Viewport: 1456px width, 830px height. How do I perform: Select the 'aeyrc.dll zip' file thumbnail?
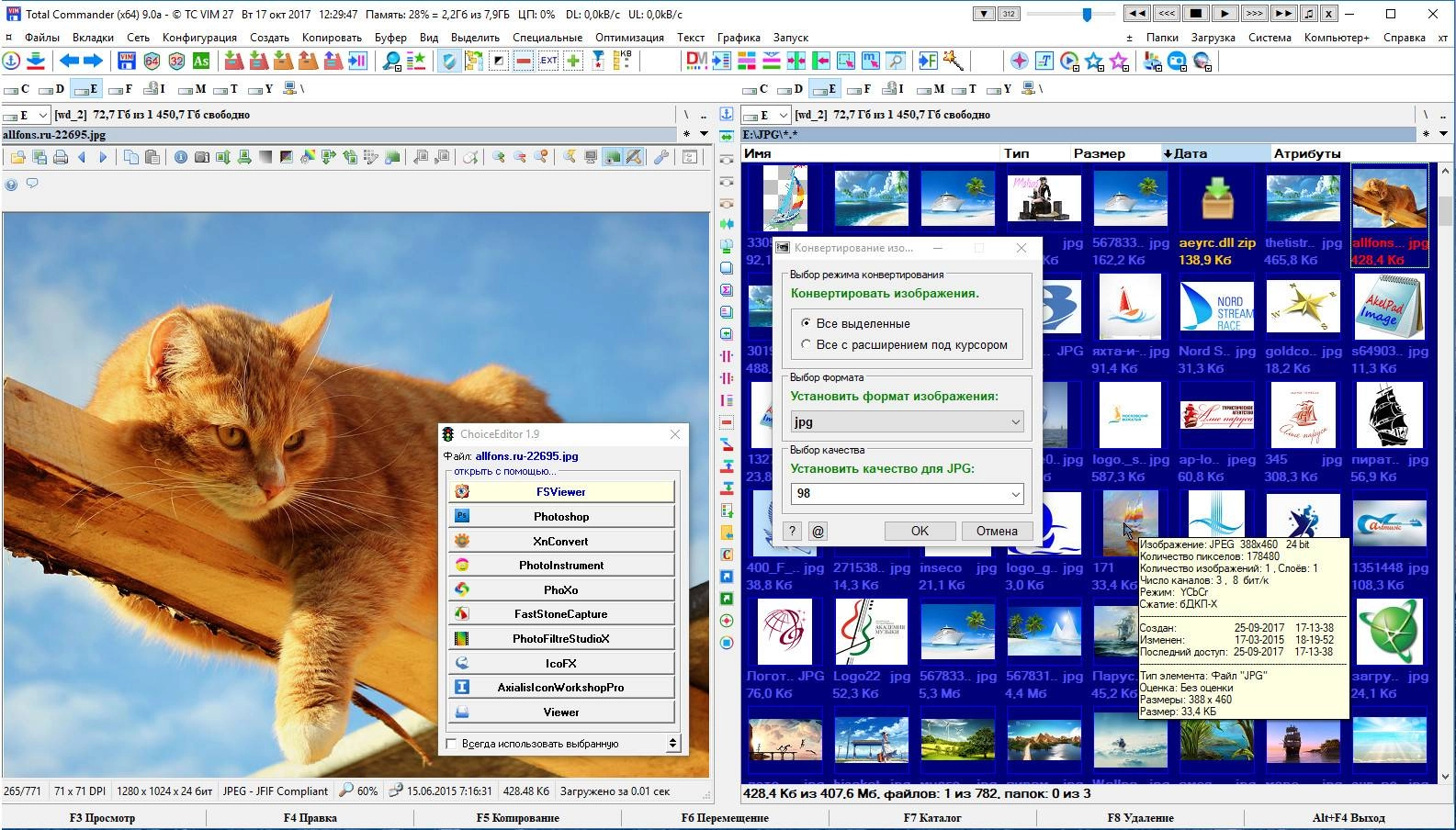point(1217,217)
